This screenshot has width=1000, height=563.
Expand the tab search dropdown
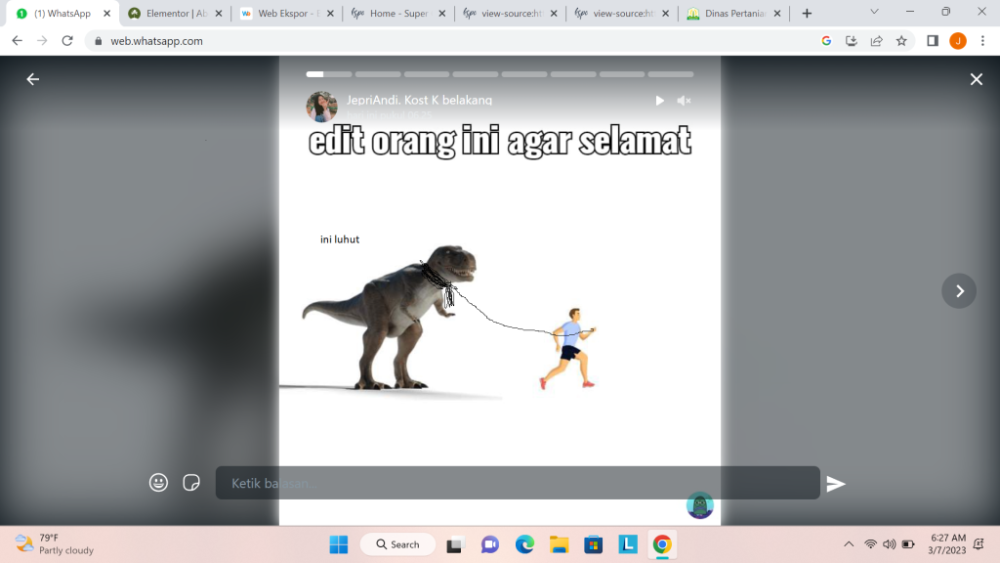point(874,13)
